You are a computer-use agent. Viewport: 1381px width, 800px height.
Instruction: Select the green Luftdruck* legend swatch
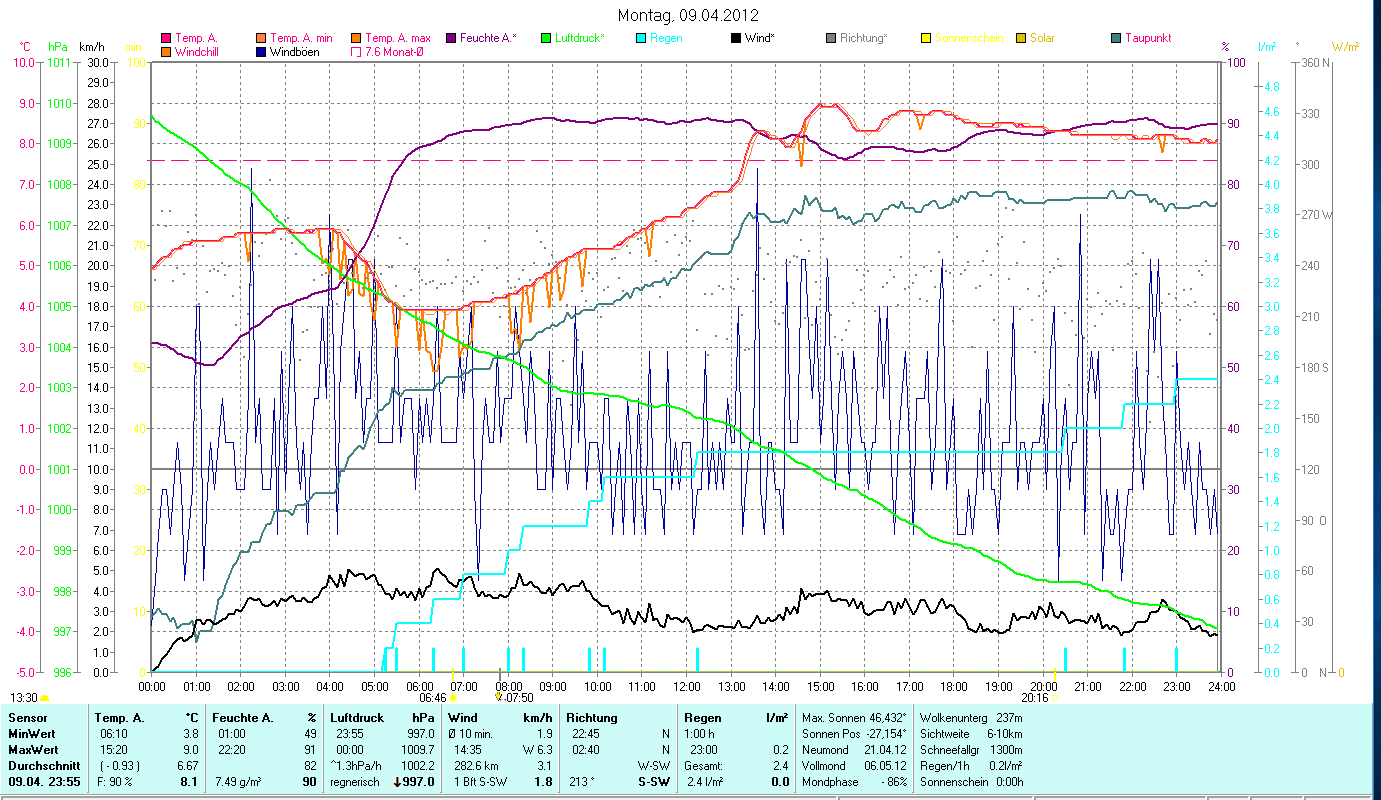pyautogui.click(x=546, y=39)
